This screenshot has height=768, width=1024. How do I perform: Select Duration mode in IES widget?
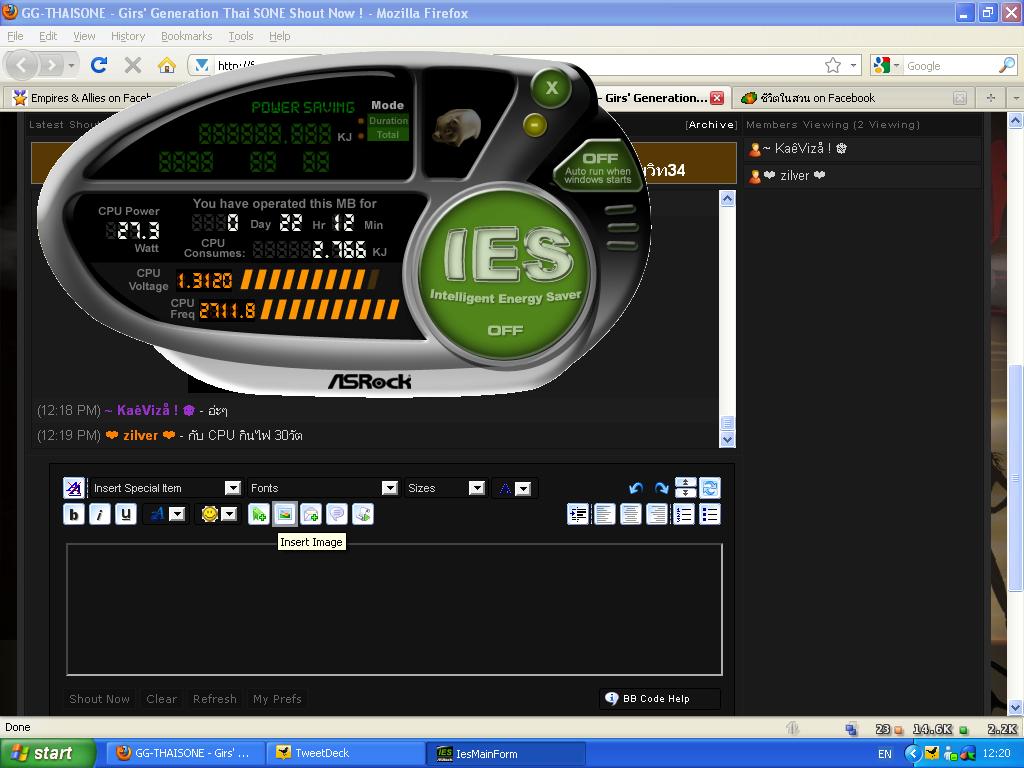click(387, 121)
